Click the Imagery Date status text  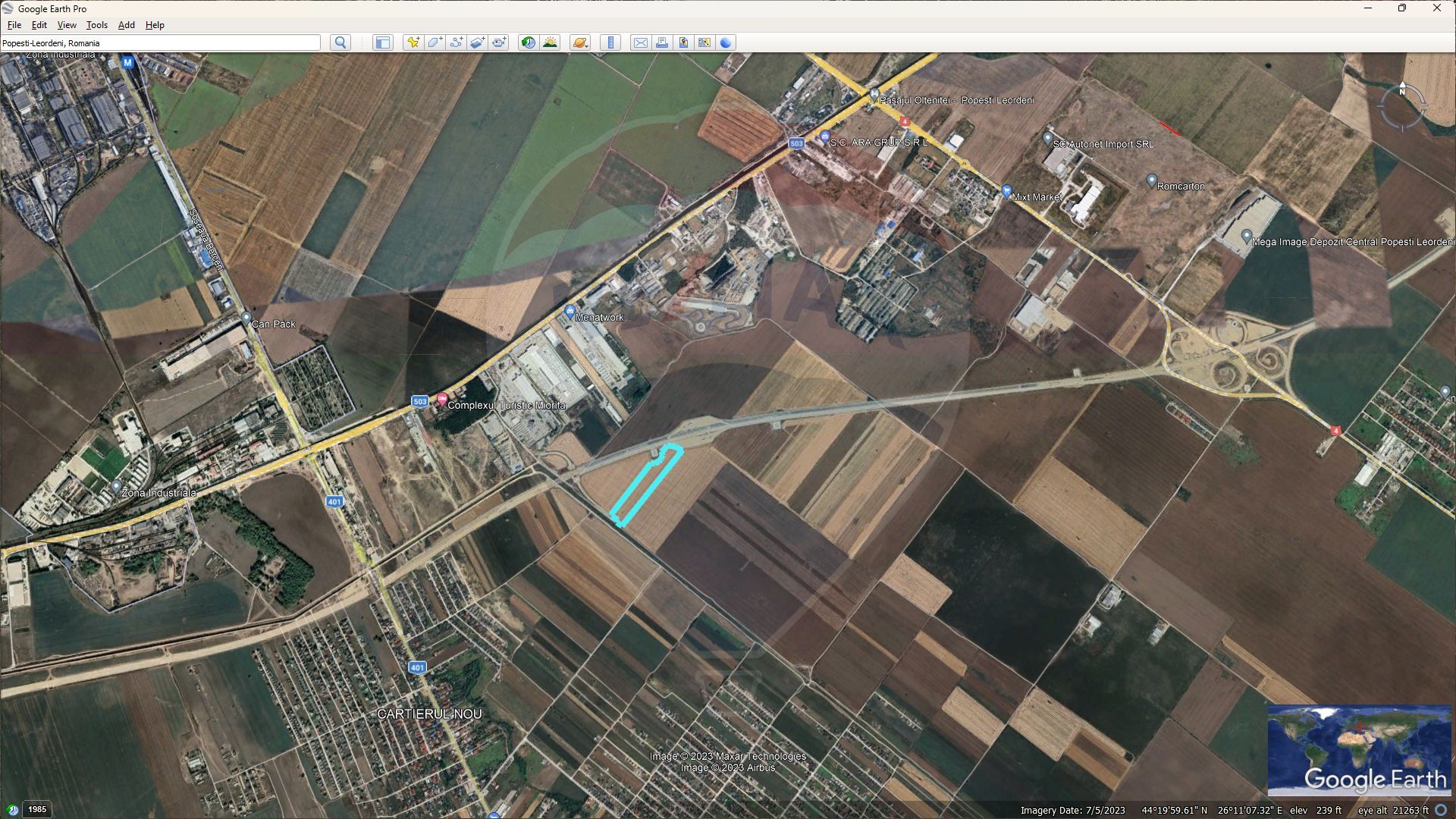(1073, 810)
